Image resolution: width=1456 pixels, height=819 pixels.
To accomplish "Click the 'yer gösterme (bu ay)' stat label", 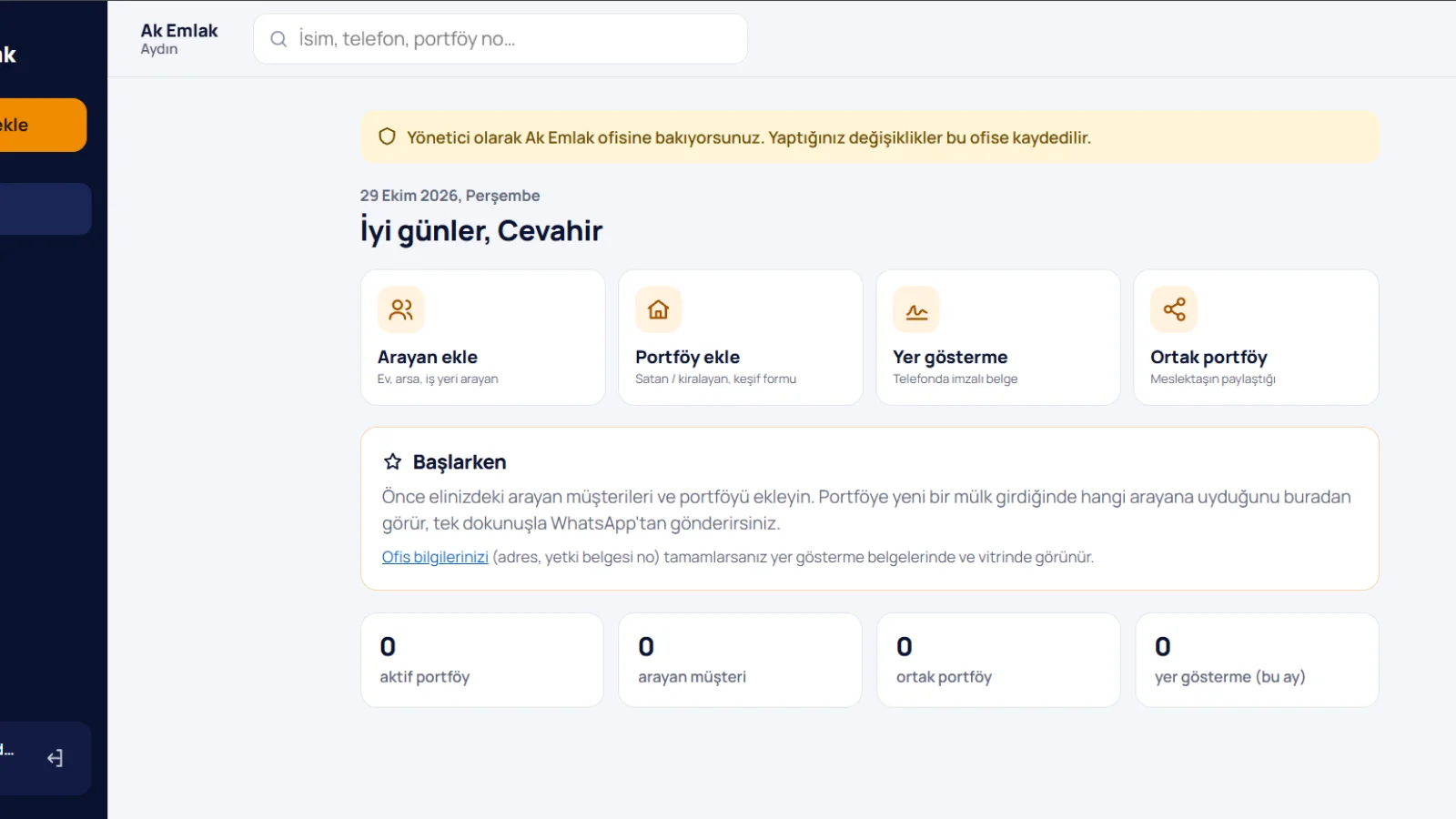I will pos(1229,677).
